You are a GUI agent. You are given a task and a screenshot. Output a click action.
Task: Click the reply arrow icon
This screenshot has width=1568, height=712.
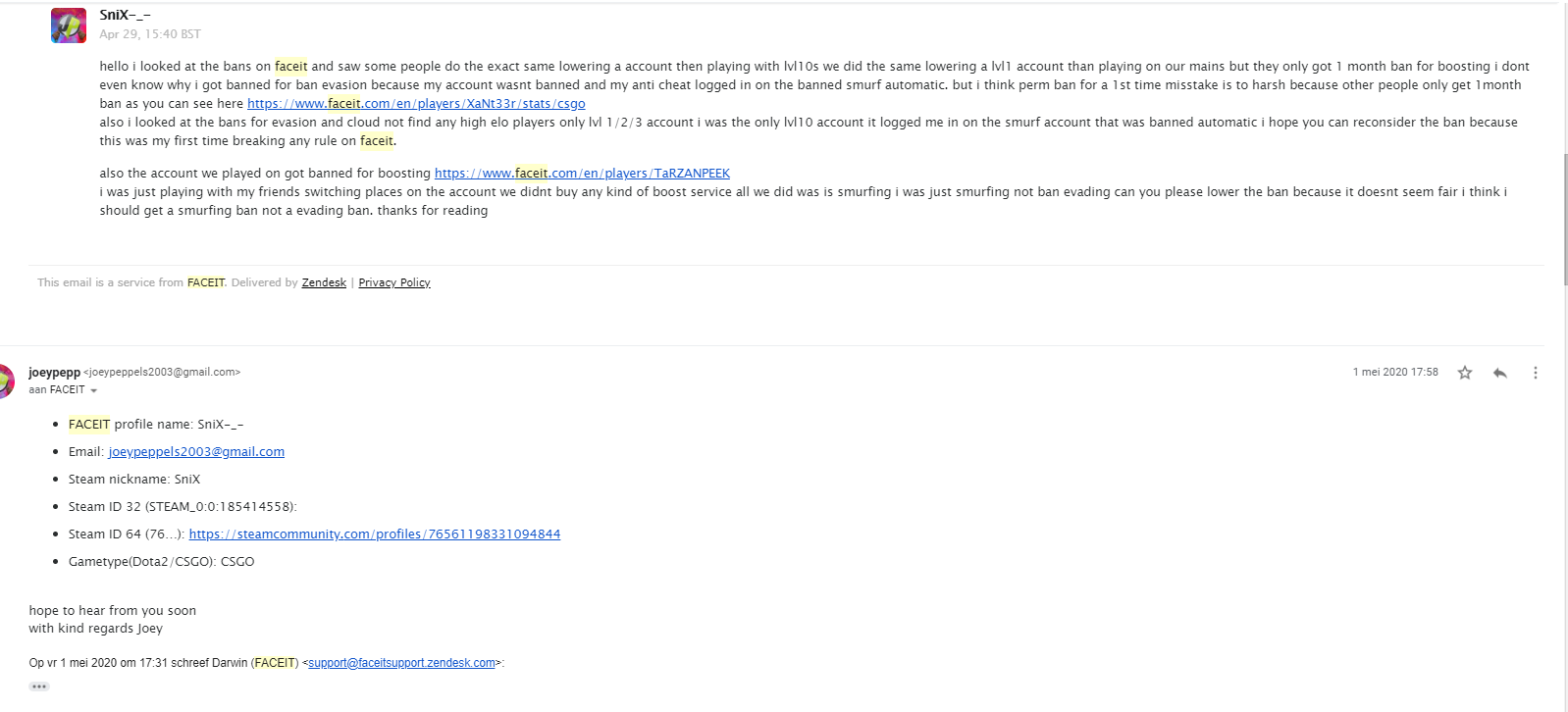click(x=1499, y=373)
